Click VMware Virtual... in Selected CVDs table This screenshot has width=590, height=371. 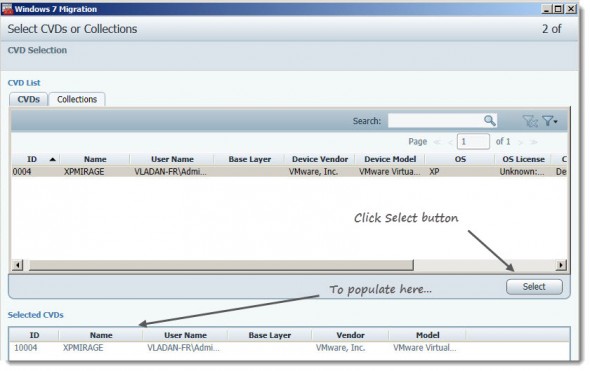tap(424, 348)
